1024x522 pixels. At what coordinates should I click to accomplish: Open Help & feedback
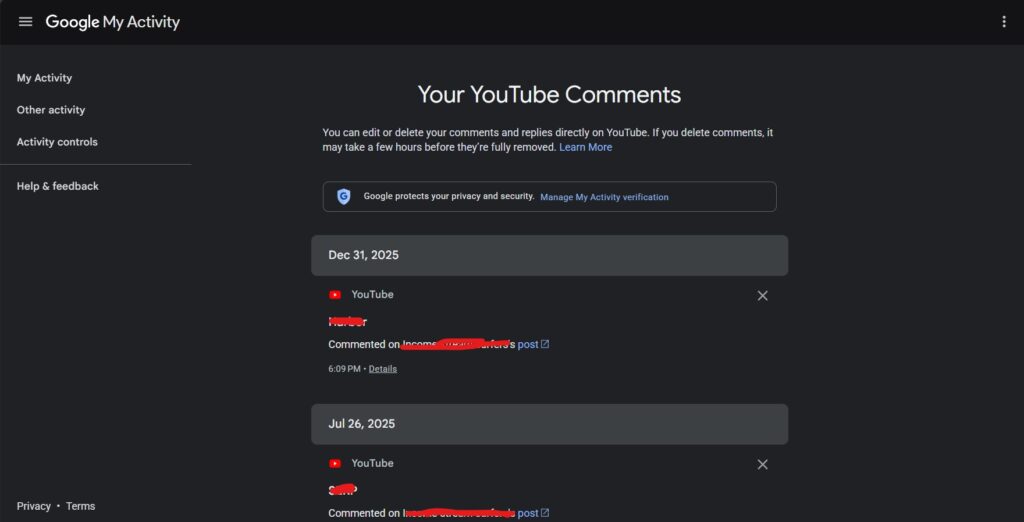[x=57, y=186]
